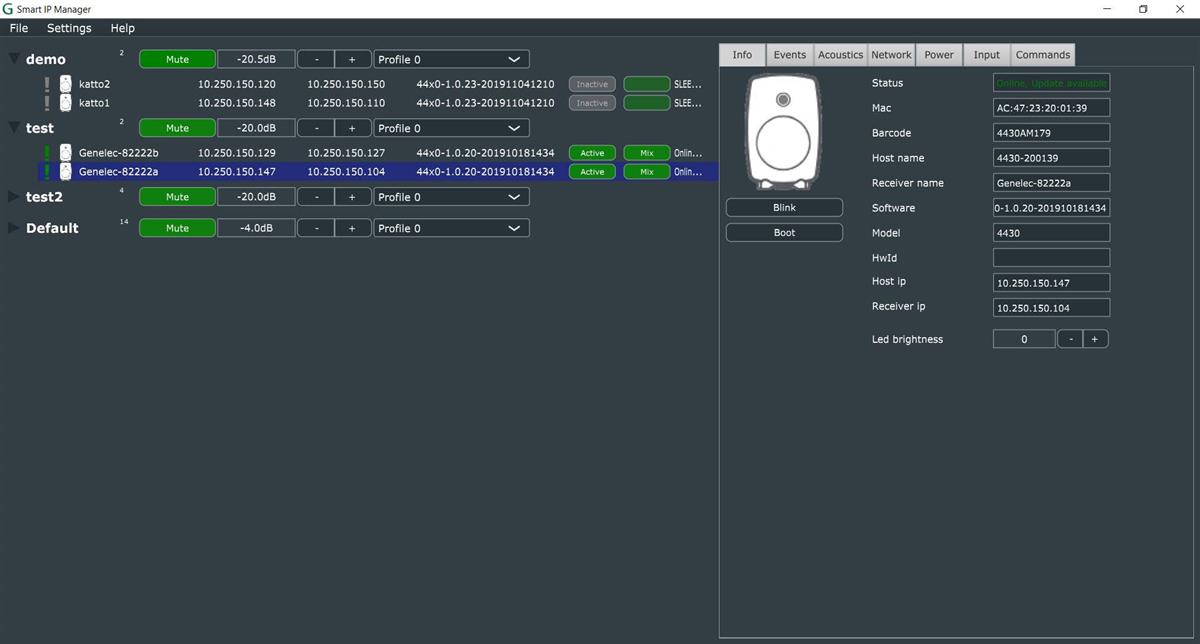Image resolution: width=1200 pixels, height=644 pixels.
Task: Click the Genelec-82222b speaker icon
Action: [65, 153]
